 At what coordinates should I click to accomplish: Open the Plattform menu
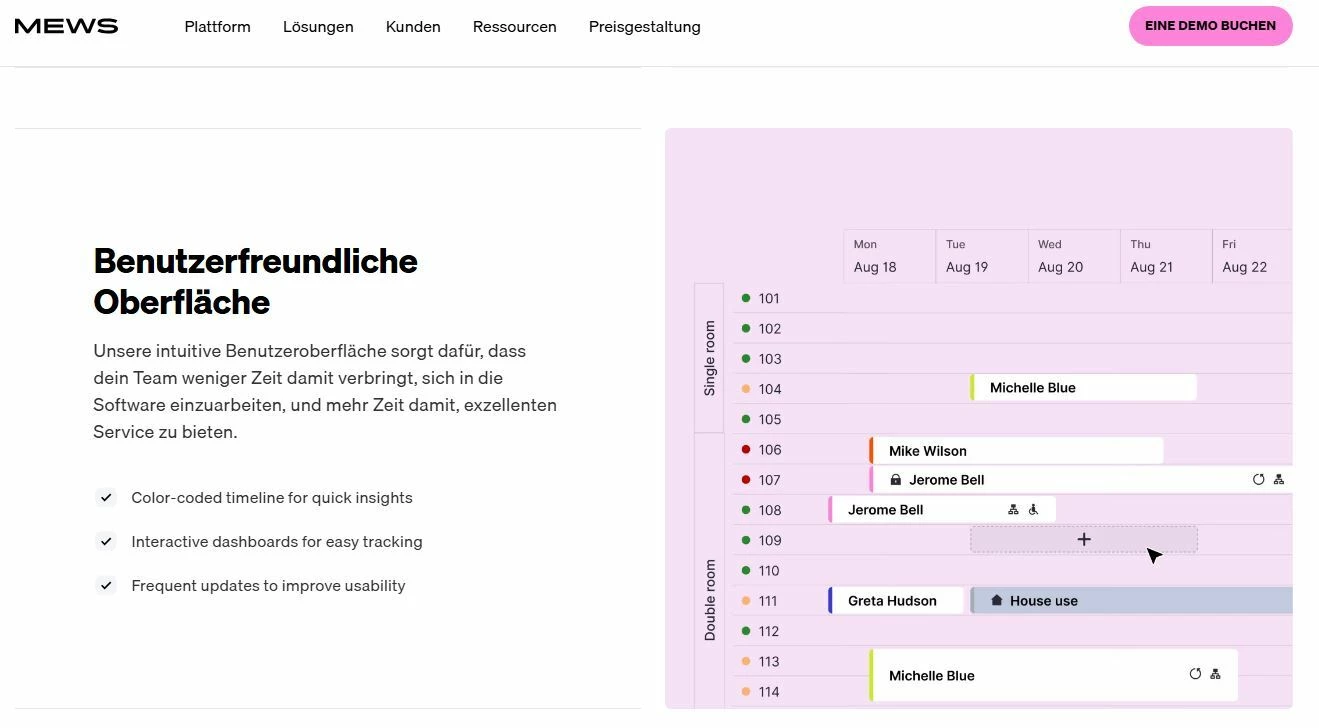pos(217,27)
